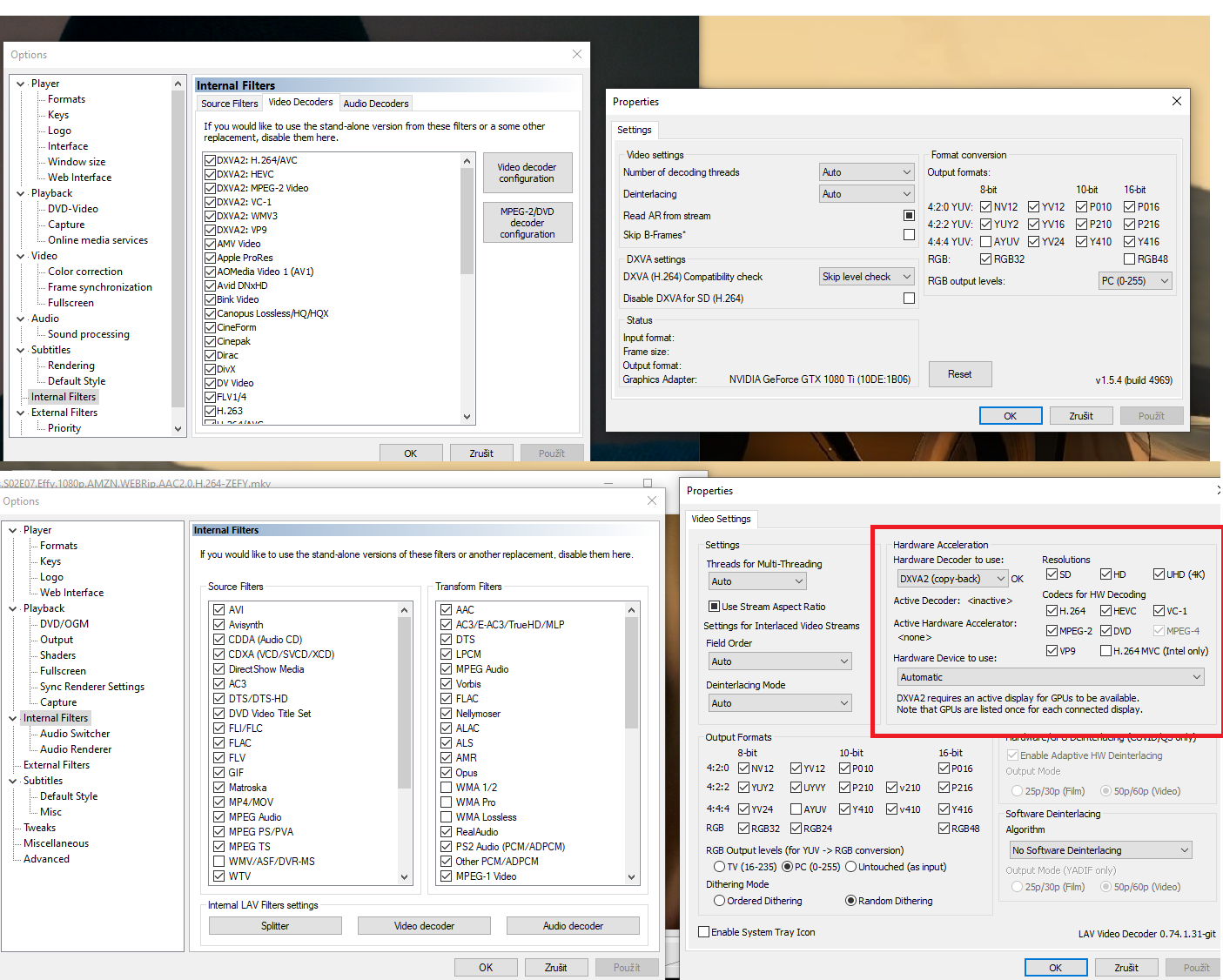Click the MPEG-2/DVD decoder configuration button

coord(527,223)
